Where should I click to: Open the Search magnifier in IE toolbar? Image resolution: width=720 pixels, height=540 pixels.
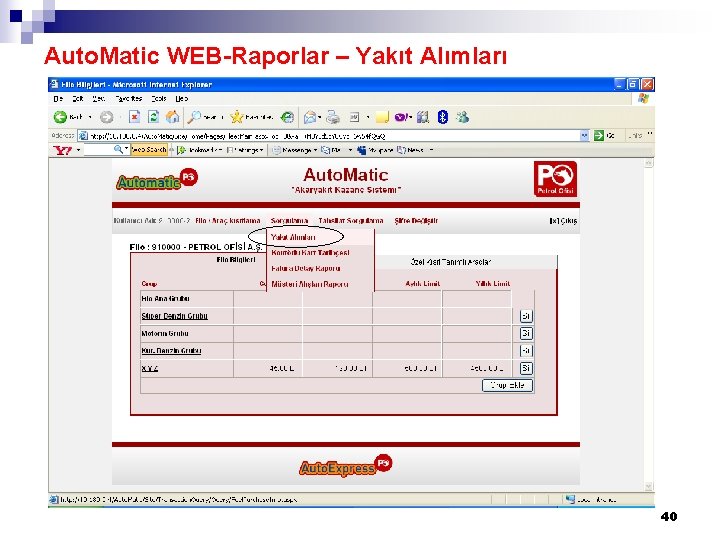coord(194,117)
